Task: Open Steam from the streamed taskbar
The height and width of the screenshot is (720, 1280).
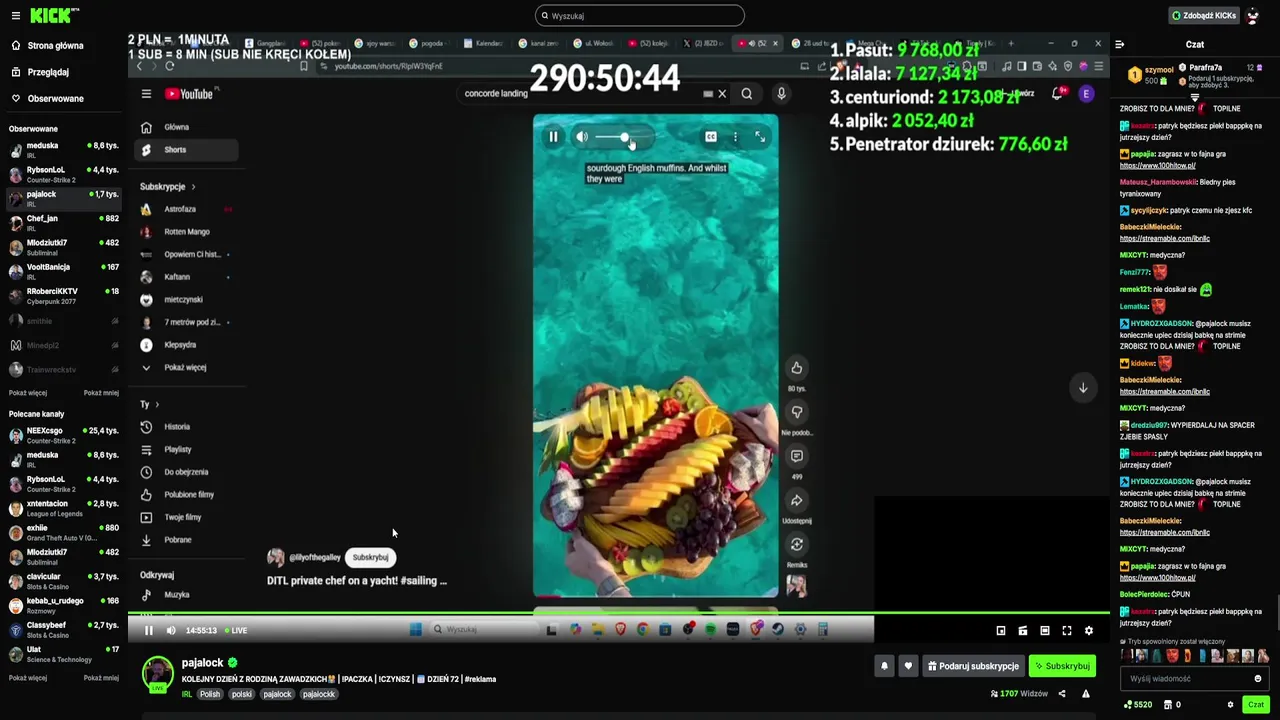Action: pyautogui.click(x=778, y=630)
